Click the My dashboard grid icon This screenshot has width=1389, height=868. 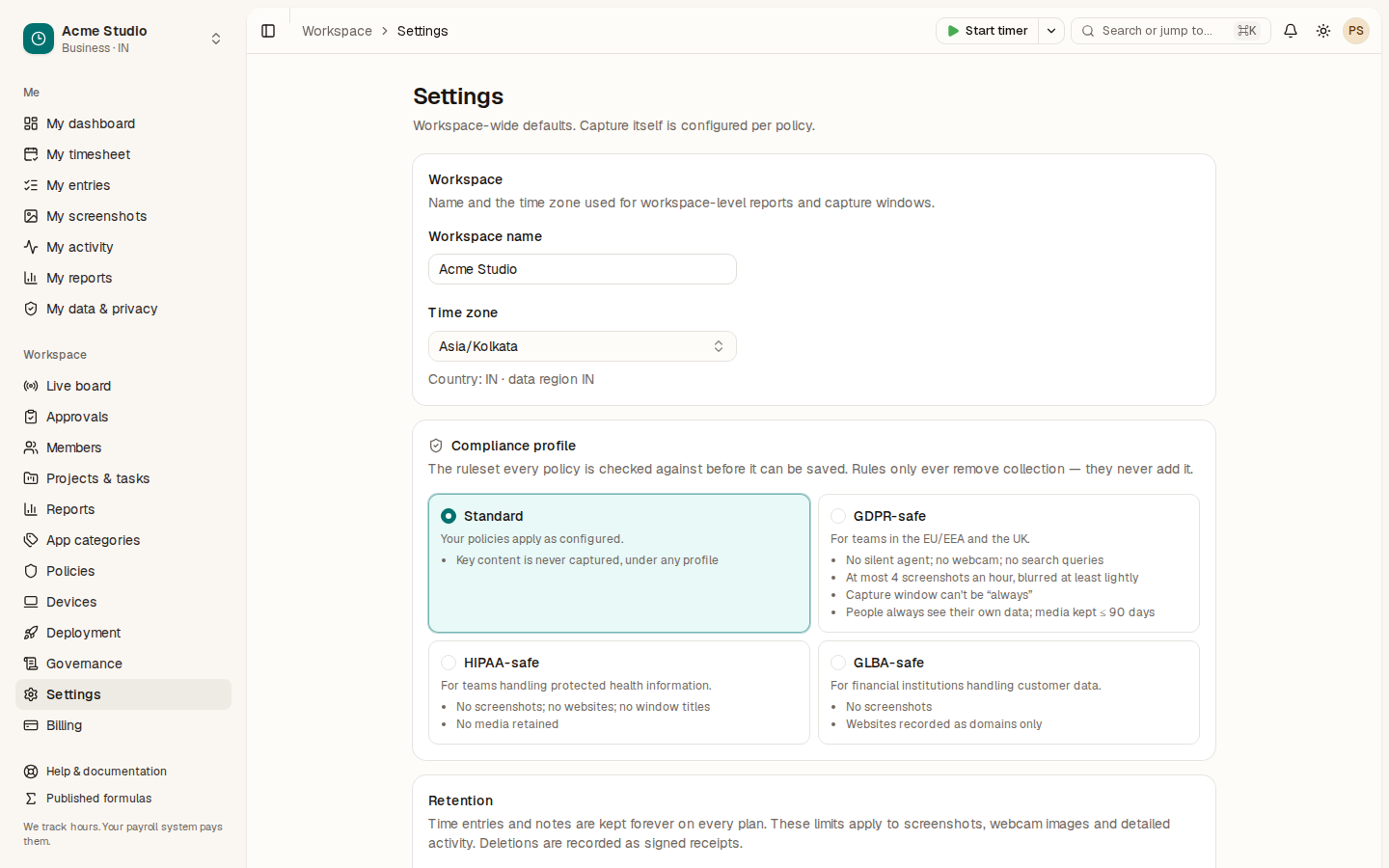pyautogui.click(x=31, y=123)
